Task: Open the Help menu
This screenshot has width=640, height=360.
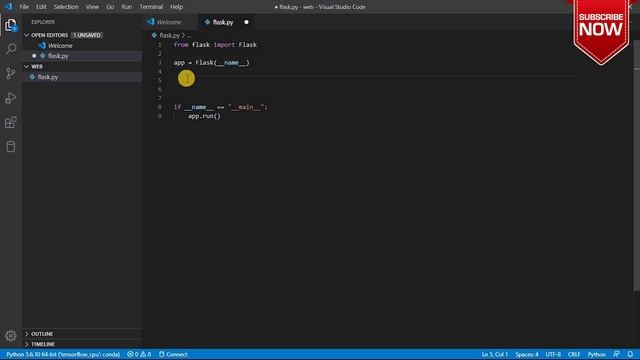Action: pyautogui.click(x=176, y=7)
